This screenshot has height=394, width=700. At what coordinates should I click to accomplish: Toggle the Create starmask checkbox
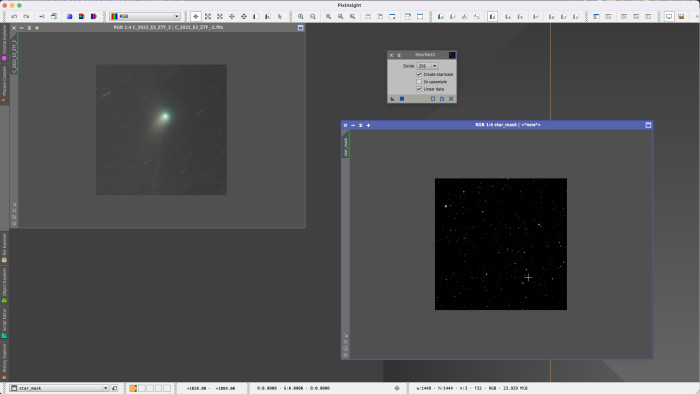coord(419,75)
